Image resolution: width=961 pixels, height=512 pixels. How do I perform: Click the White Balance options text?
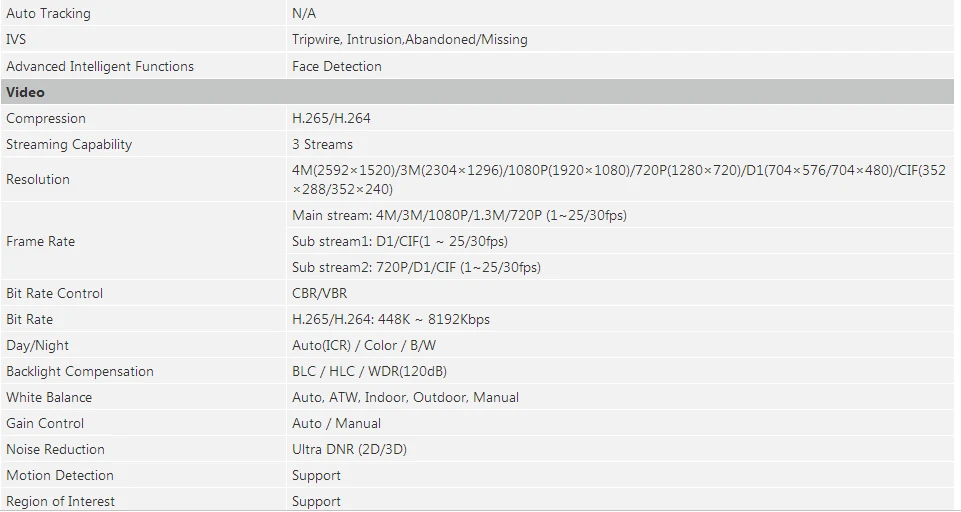(405, 397)
